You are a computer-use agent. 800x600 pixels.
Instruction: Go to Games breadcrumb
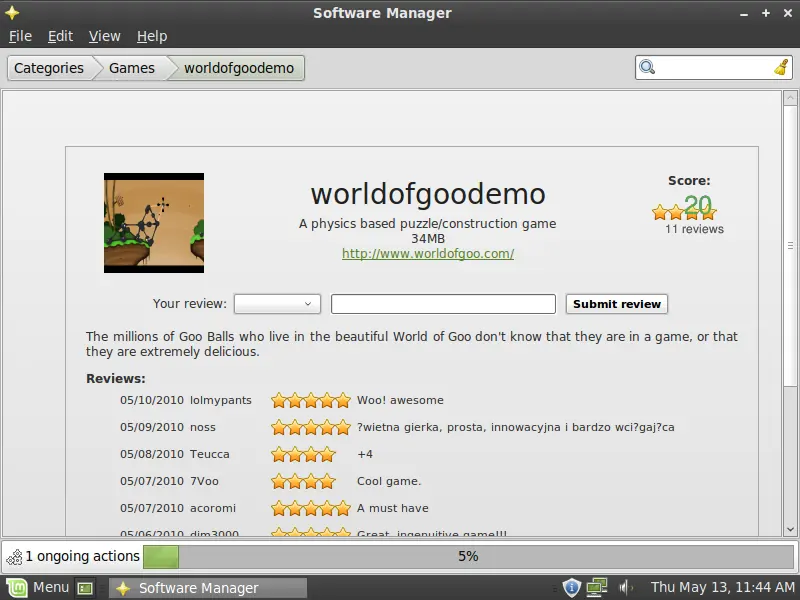[x=132, y=68]
